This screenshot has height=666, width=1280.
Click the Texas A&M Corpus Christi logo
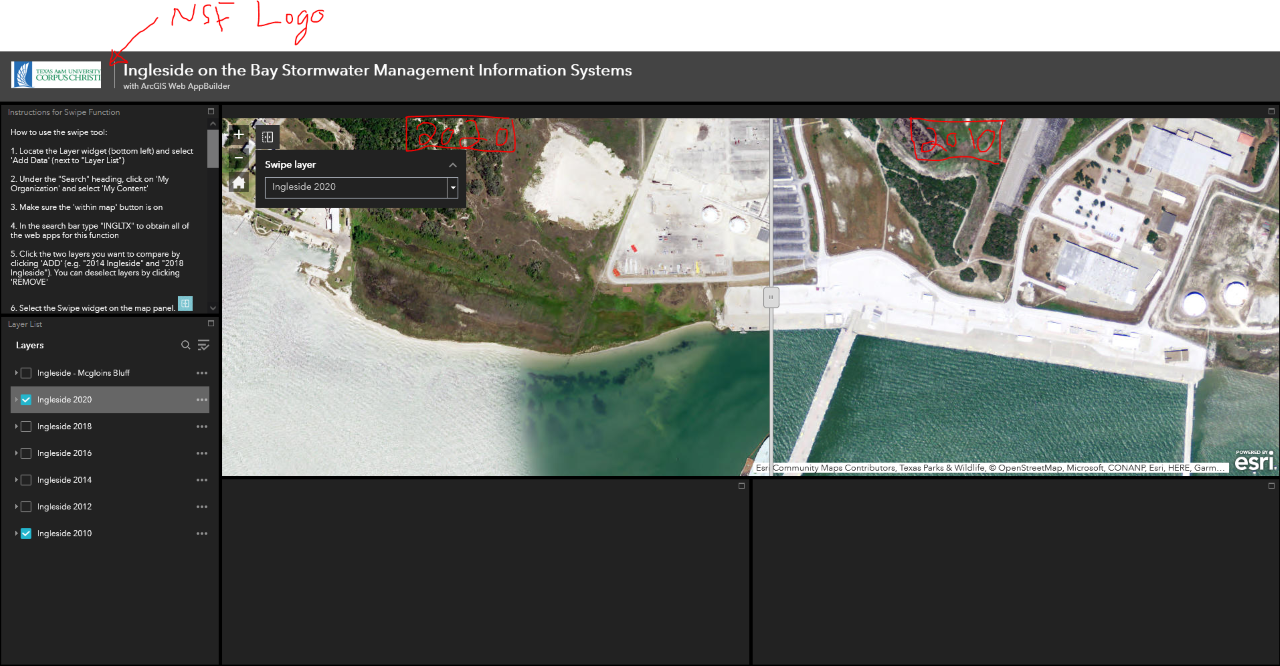(x=55, y=73)
